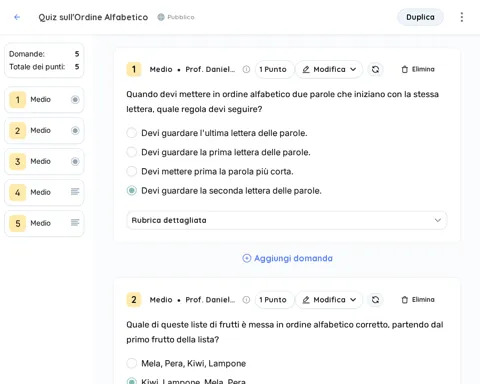Regenerate question 2 with the refresh icon

tap(375, 300)
